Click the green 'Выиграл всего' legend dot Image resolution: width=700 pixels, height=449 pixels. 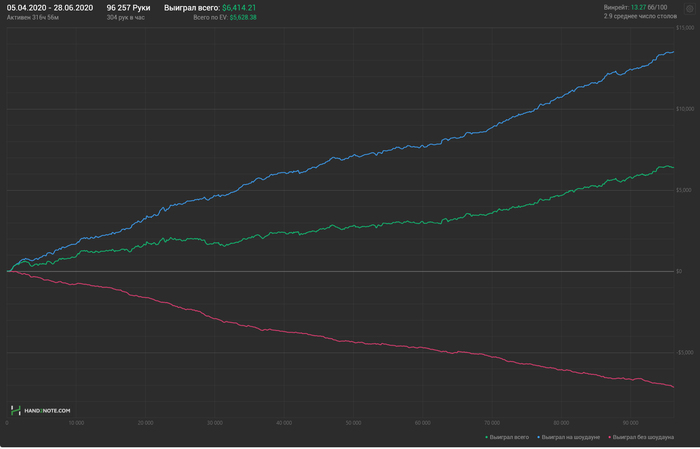coord(487,437)
